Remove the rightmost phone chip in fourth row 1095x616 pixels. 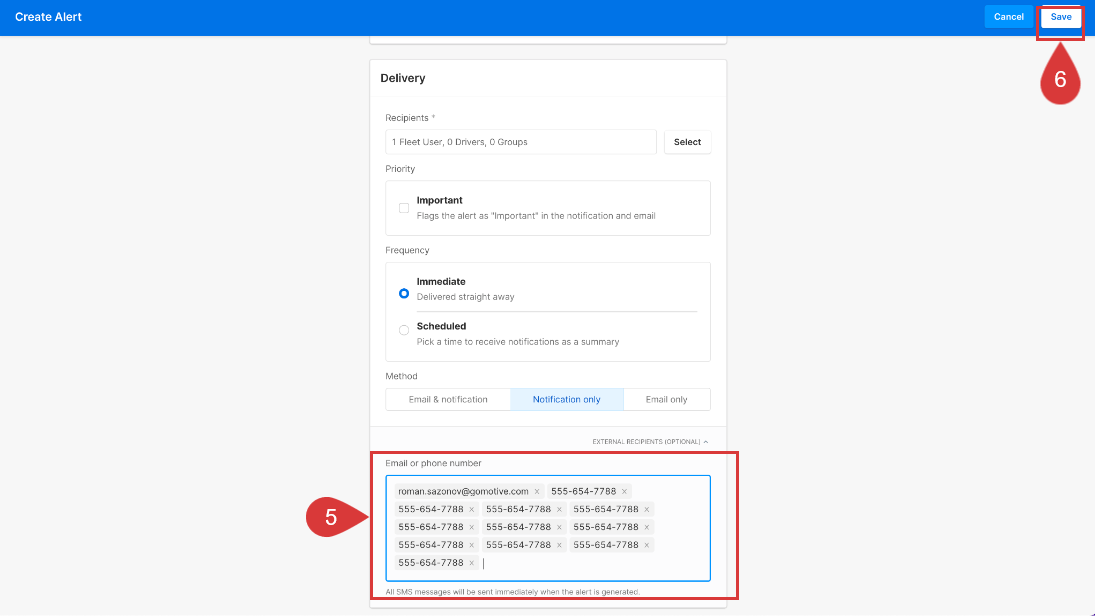[x=647, y=545]
